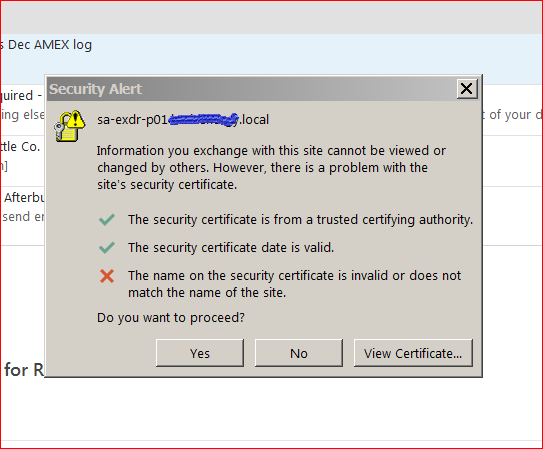This screenshot has width=543, height=449.
Task: Click green checkmark beside trusted authority line
Action: click(x=107, y=219)
